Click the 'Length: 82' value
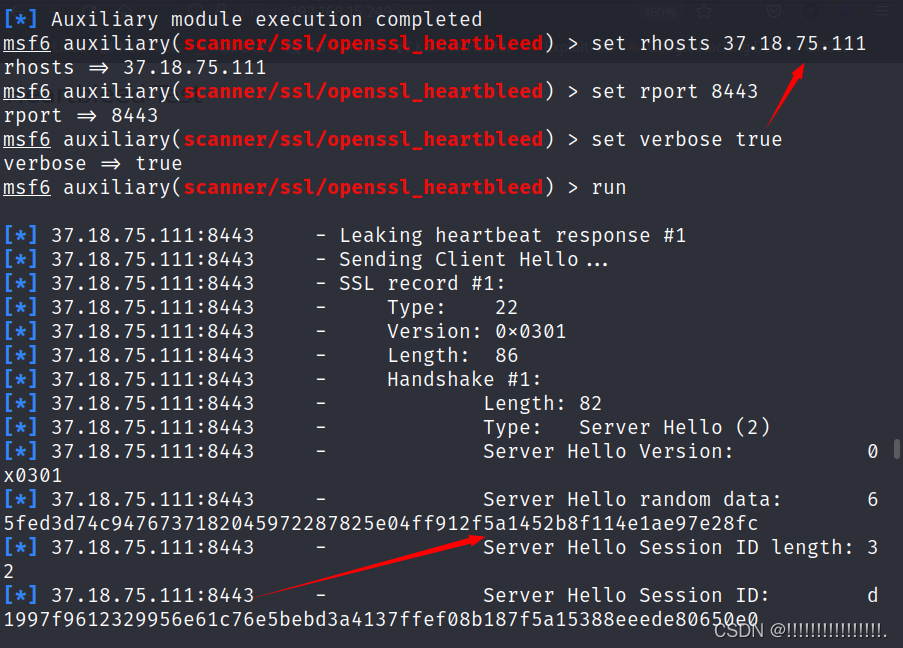Screen dimensions: 903x648 [542, 404]
